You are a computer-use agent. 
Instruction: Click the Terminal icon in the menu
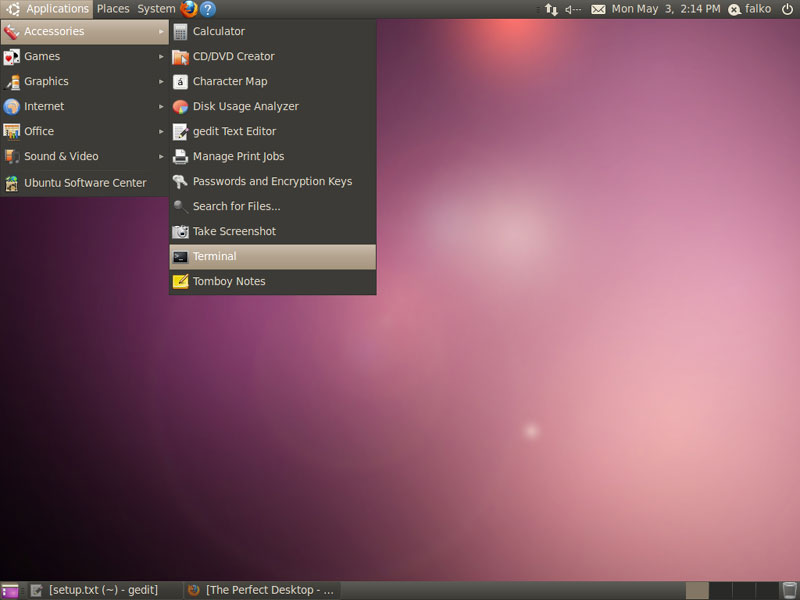[180, 257]
